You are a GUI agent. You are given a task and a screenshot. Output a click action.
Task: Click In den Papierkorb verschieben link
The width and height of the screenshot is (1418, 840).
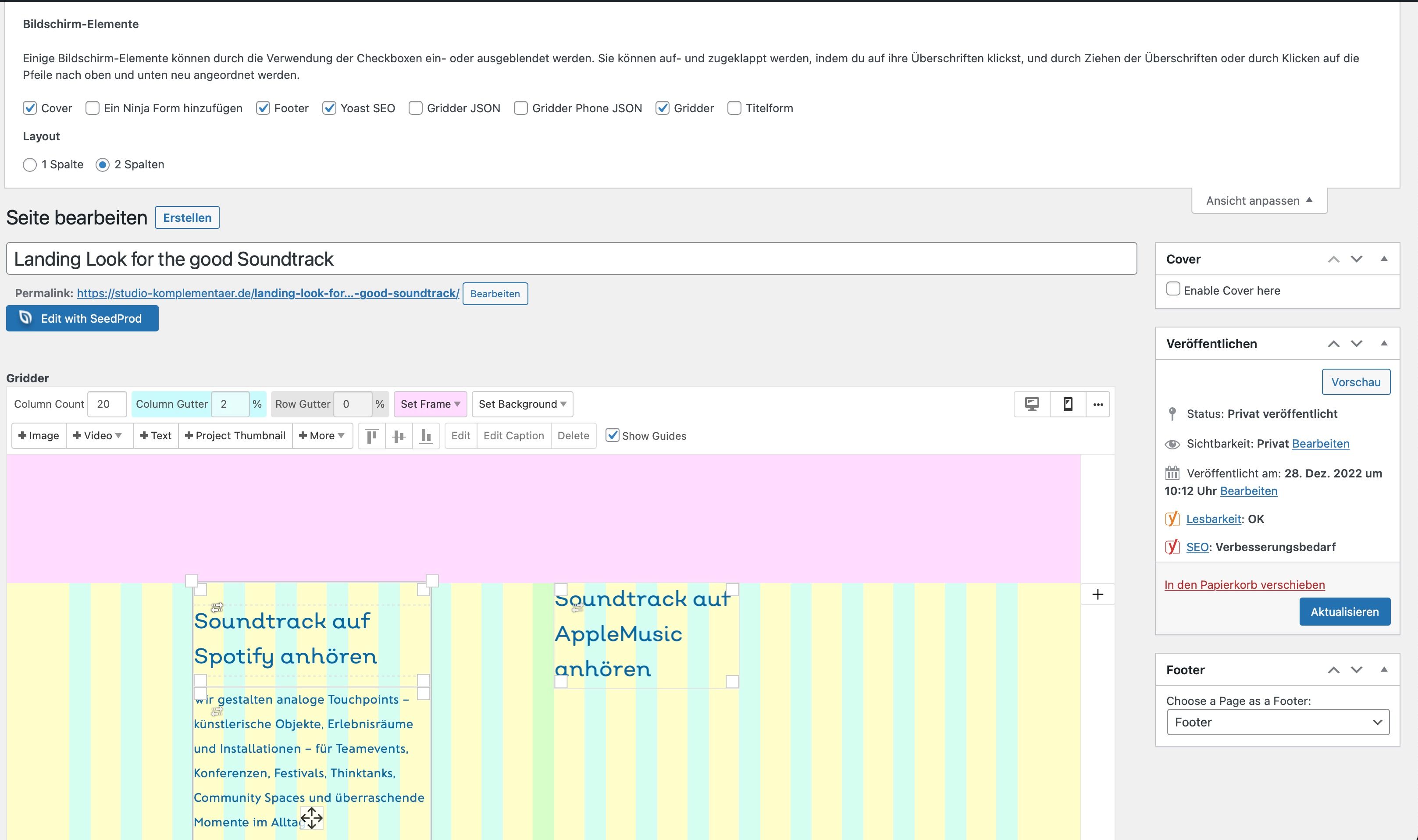(x=1244, y=585)
